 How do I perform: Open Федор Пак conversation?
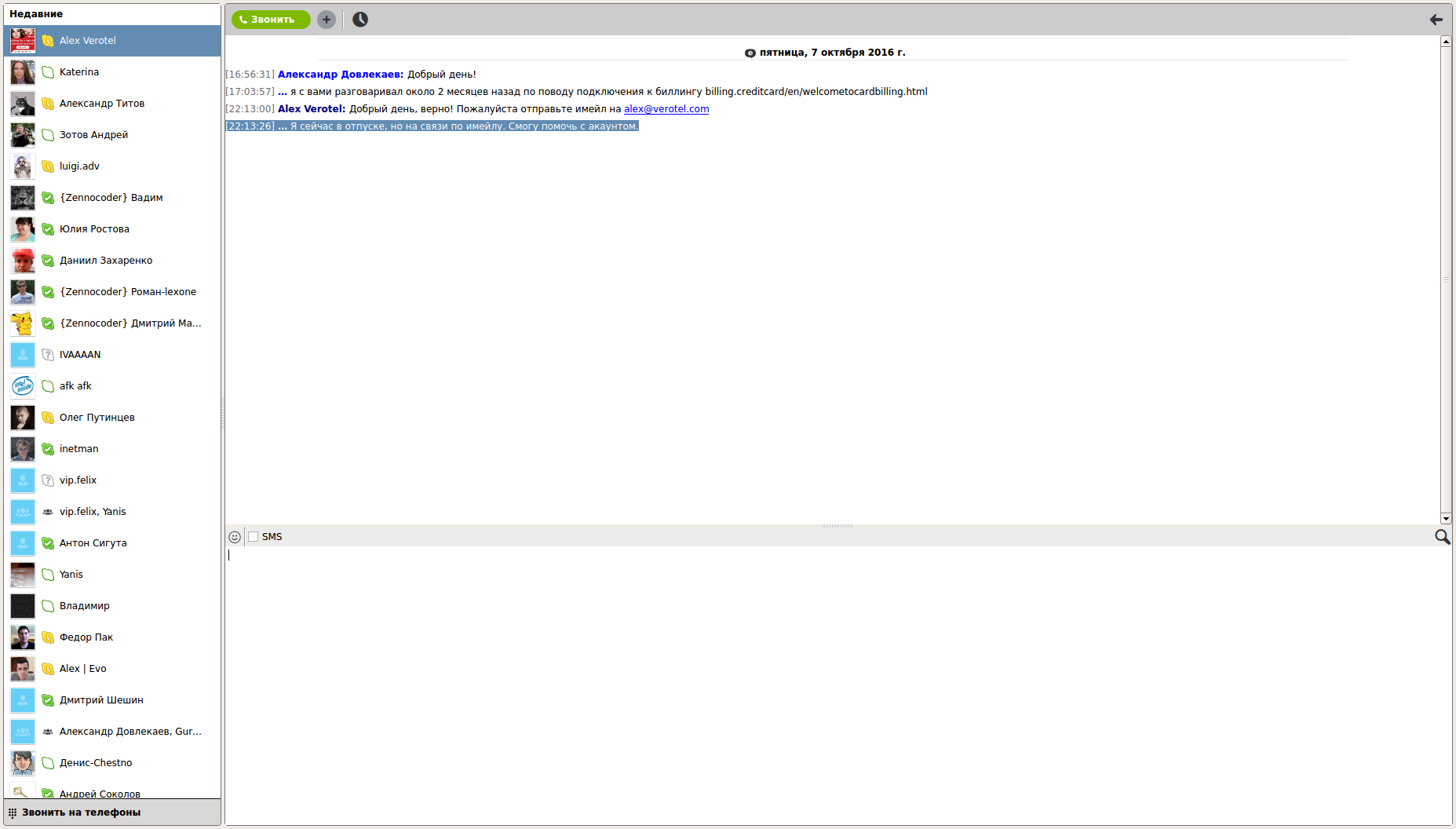pos(112,637)
